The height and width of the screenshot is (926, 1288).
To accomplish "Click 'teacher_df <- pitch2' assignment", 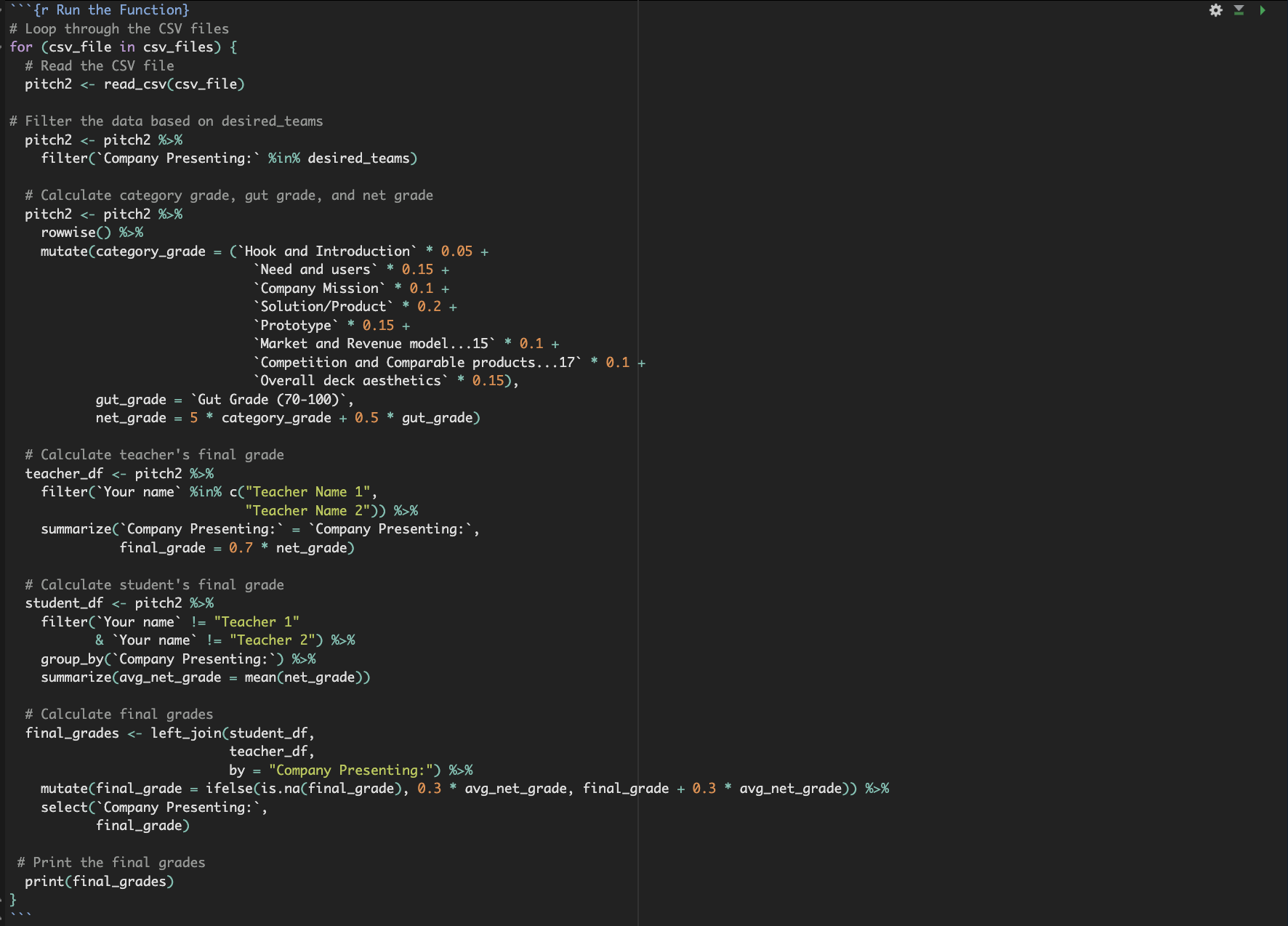I will [x=103, y=473].
